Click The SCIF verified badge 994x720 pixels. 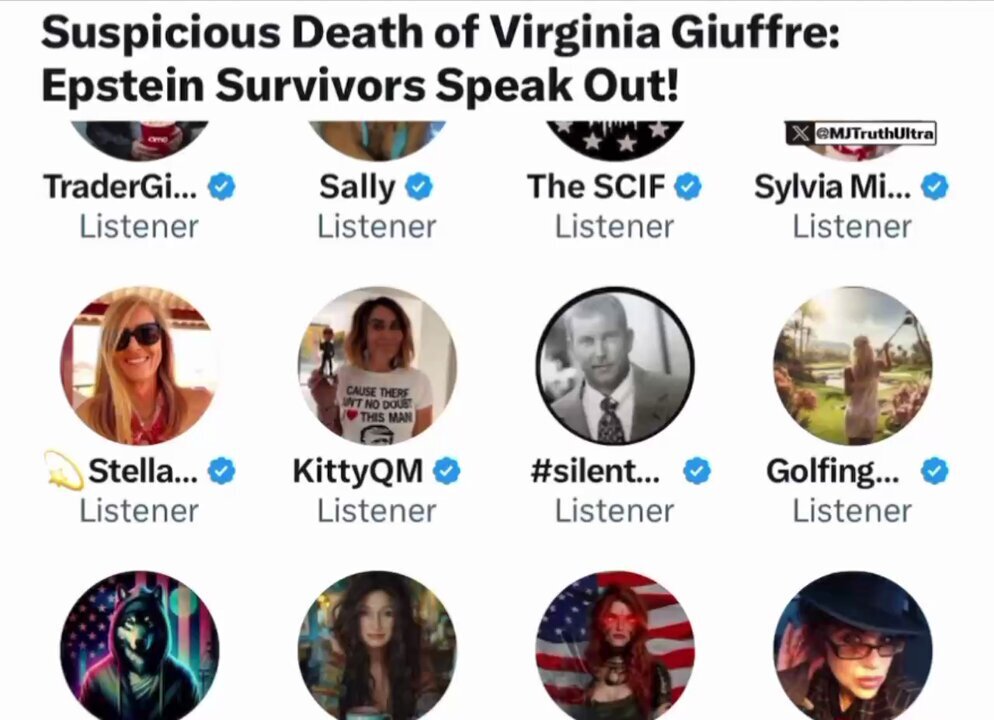click(x=688, y=187)
